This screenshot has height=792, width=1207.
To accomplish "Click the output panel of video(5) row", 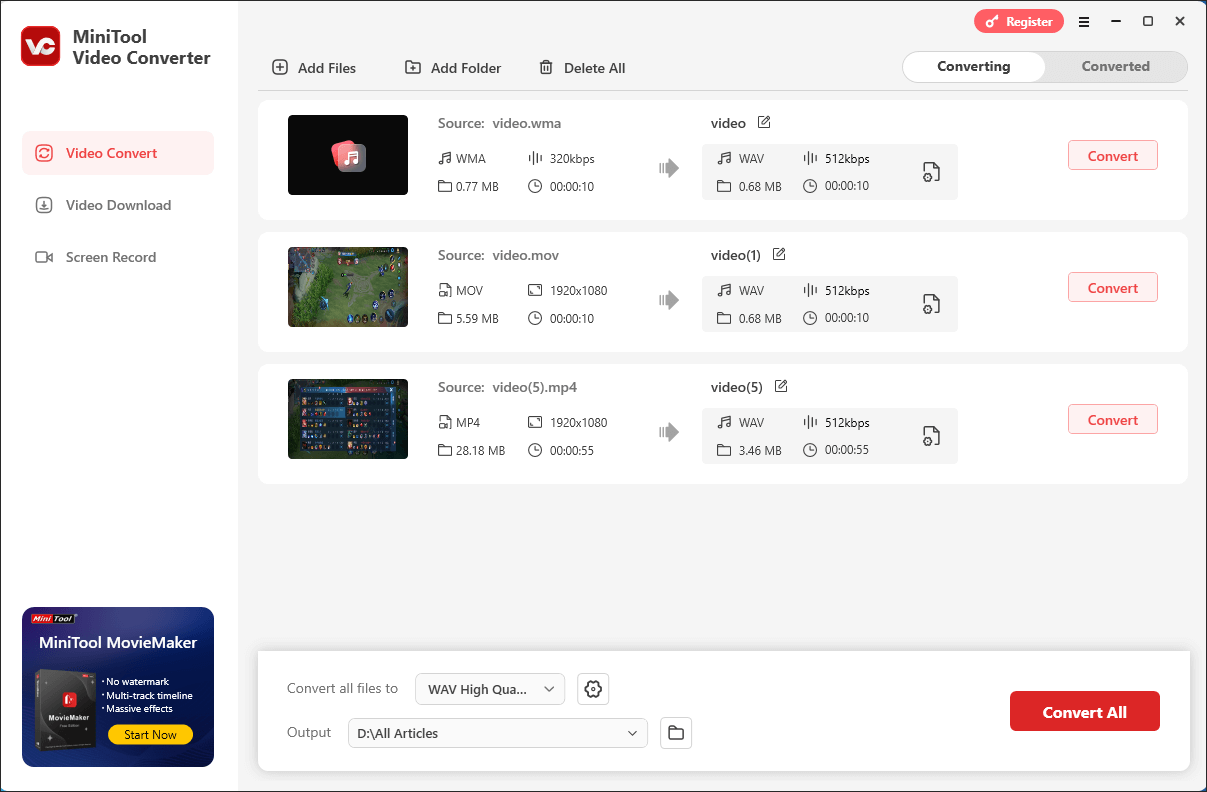I will [x=830, y=436].
